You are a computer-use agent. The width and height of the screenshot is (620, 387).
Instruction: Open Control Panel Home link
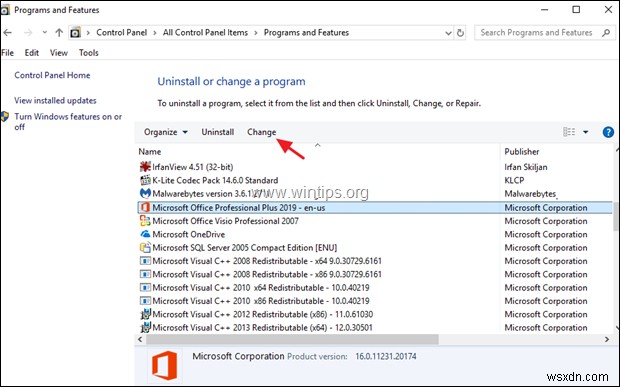tap(52, 75)
